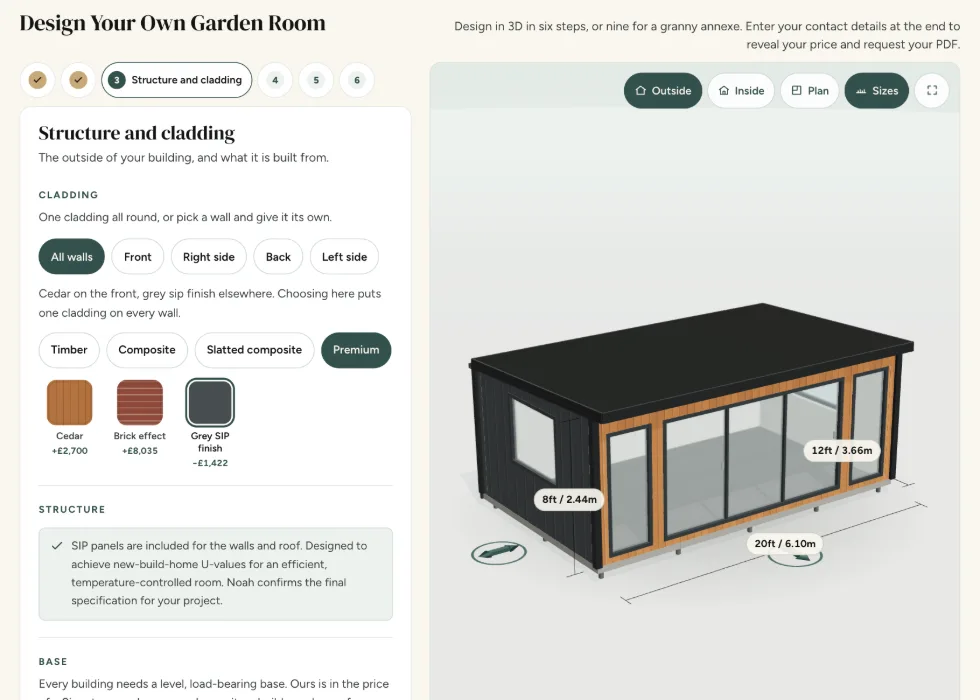Click the 8ft / 2.44m height label
Viewport: 980px width, 700px height.
click(x=569, y=499)
